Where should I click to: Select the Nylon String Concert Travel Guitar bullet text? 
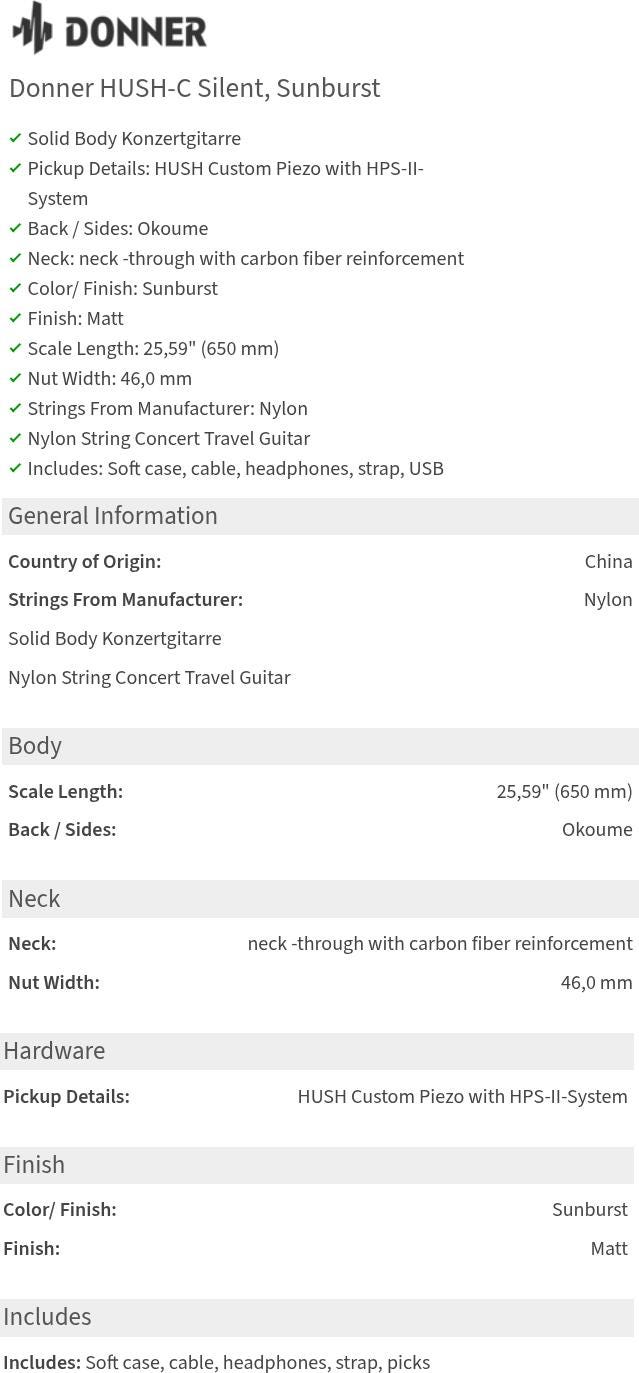point(169,438)
